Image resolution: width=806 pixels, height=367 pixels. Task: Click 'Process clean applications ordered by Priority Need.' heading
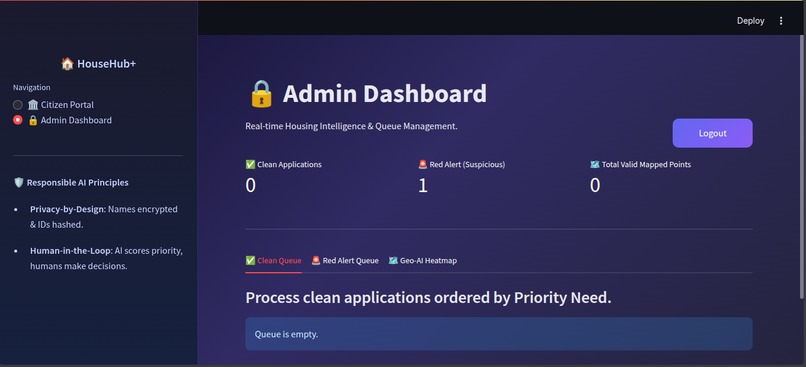click(x=428, y=298)
